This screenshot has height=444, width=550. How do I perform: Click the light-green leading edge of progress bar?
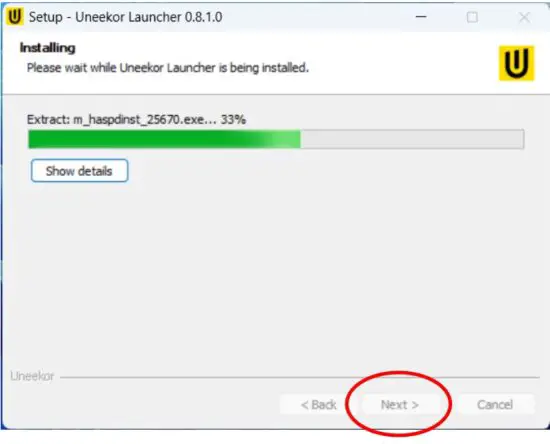[x=285, y=139]
